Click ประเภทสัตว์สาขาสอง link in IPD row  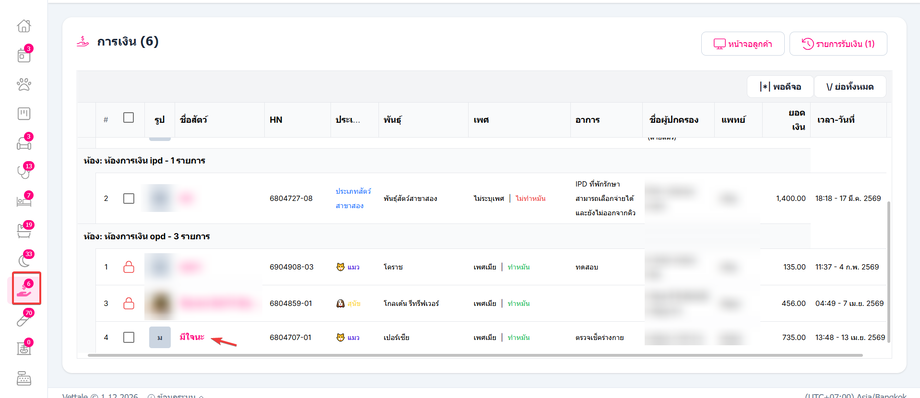353,198
